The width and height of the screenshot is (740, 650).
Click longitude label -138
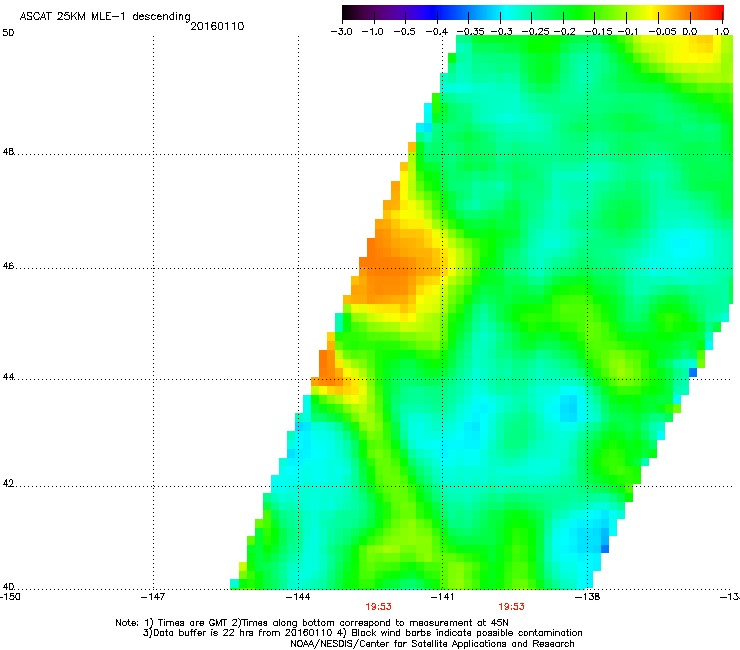click(x=588, y=597)
